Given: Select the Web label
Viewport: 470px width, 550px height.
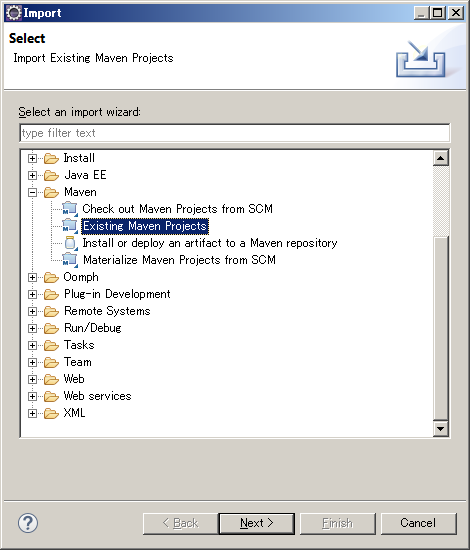Looking at the screenshot, I should tap(74, 380).
